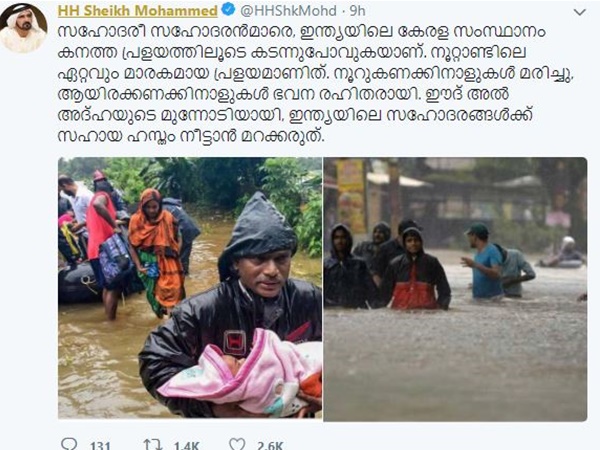Click the 131 replies count

(100, 445)
